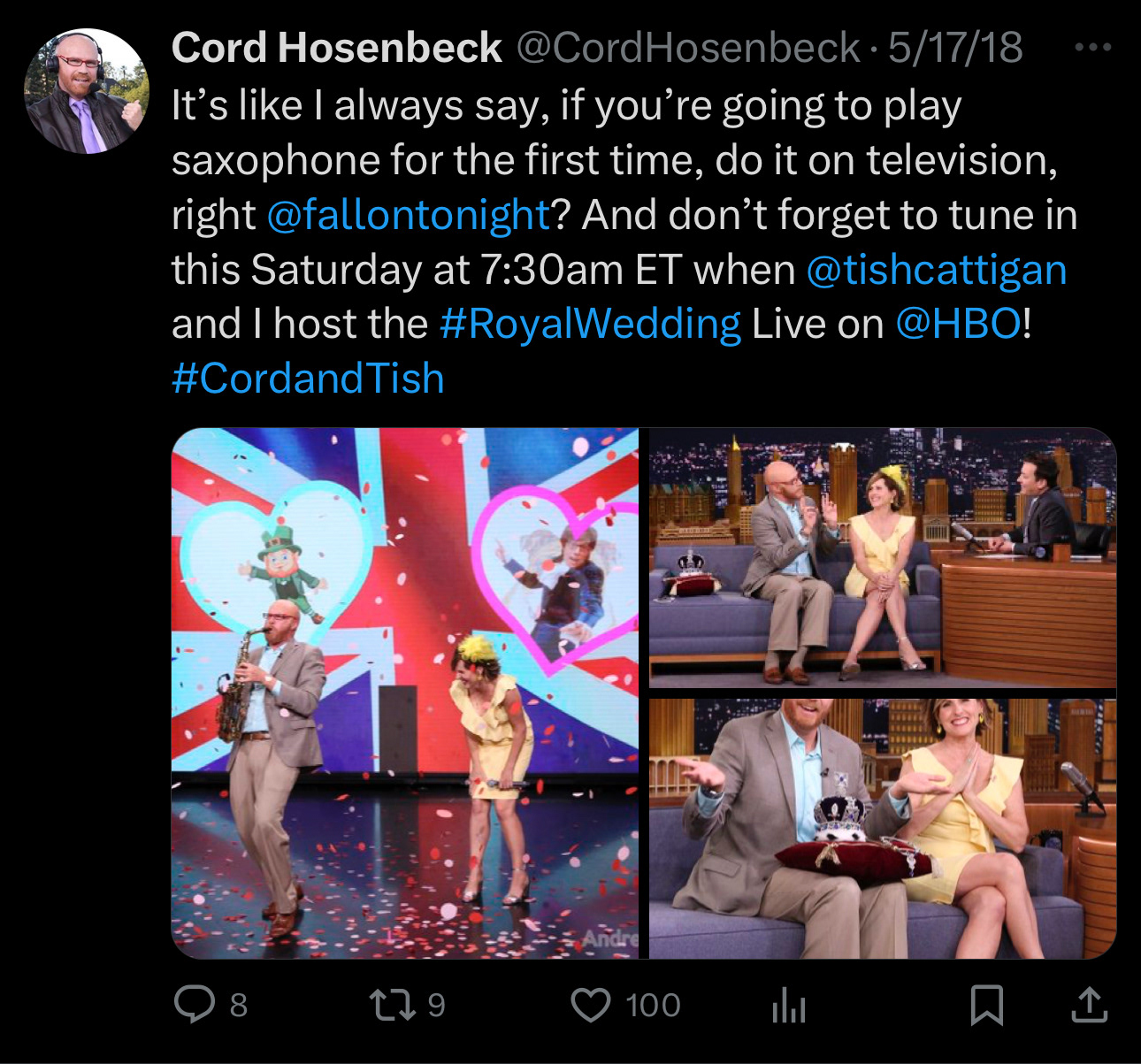The height and width of the screenshot is (1064, 1141).
Task: Click the 100 likes count
Action: 653,1006
